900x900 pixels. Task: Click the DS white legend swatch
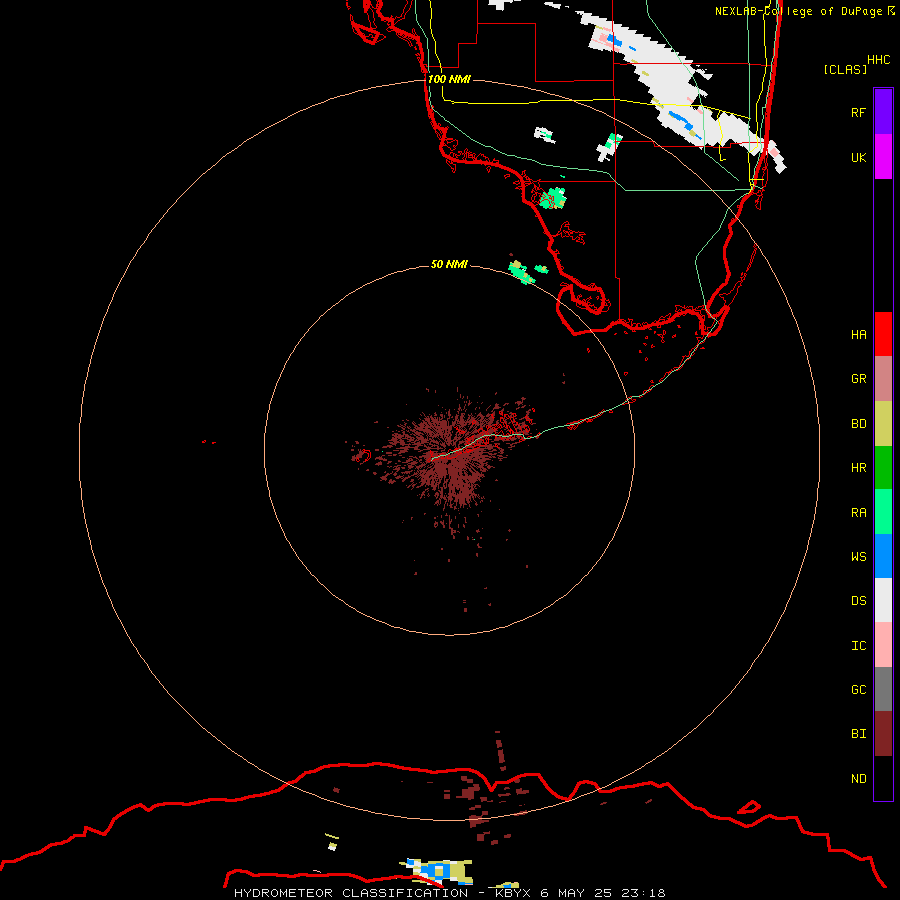(x=883, y=600)
